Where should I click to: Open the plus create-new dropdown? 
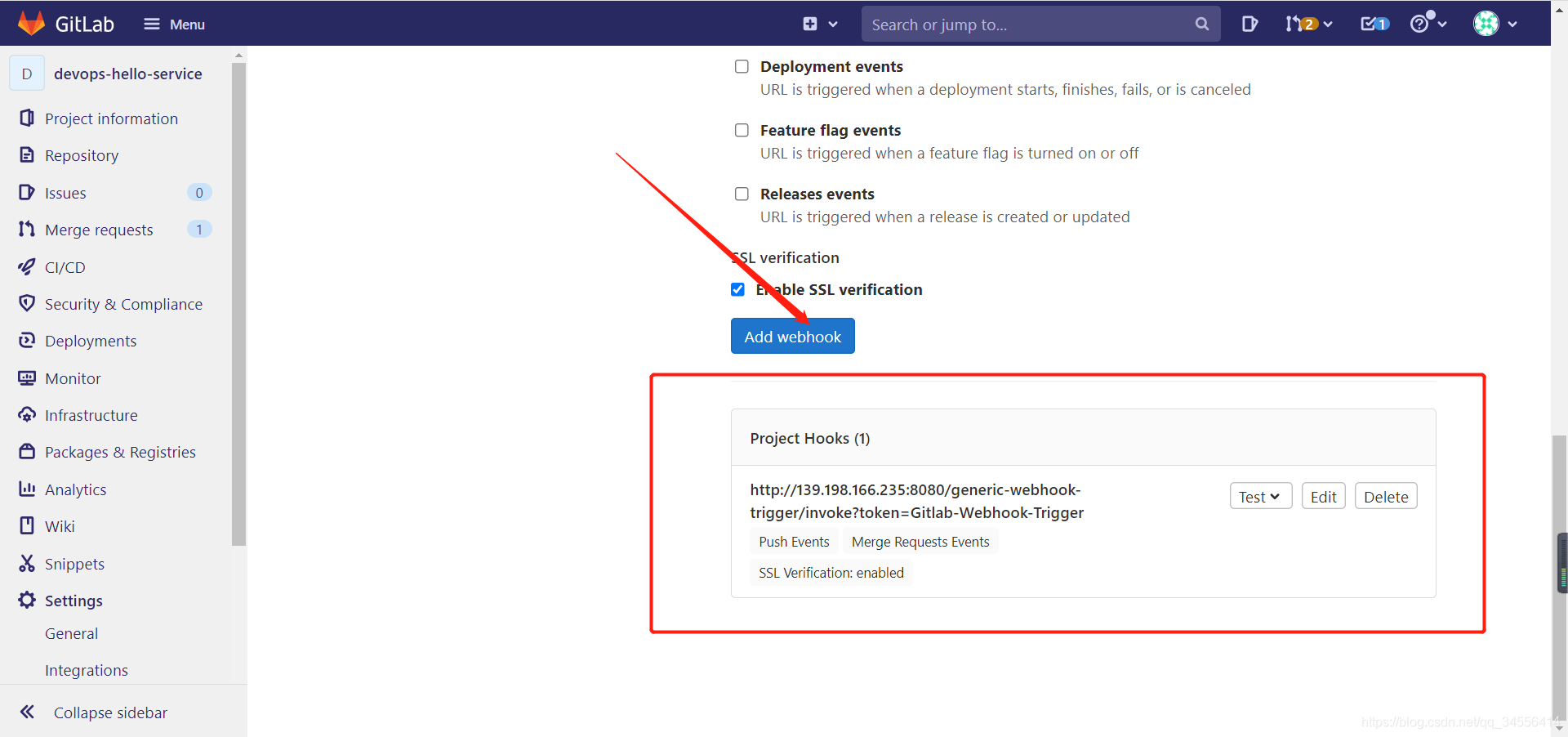tap(819, 24)
